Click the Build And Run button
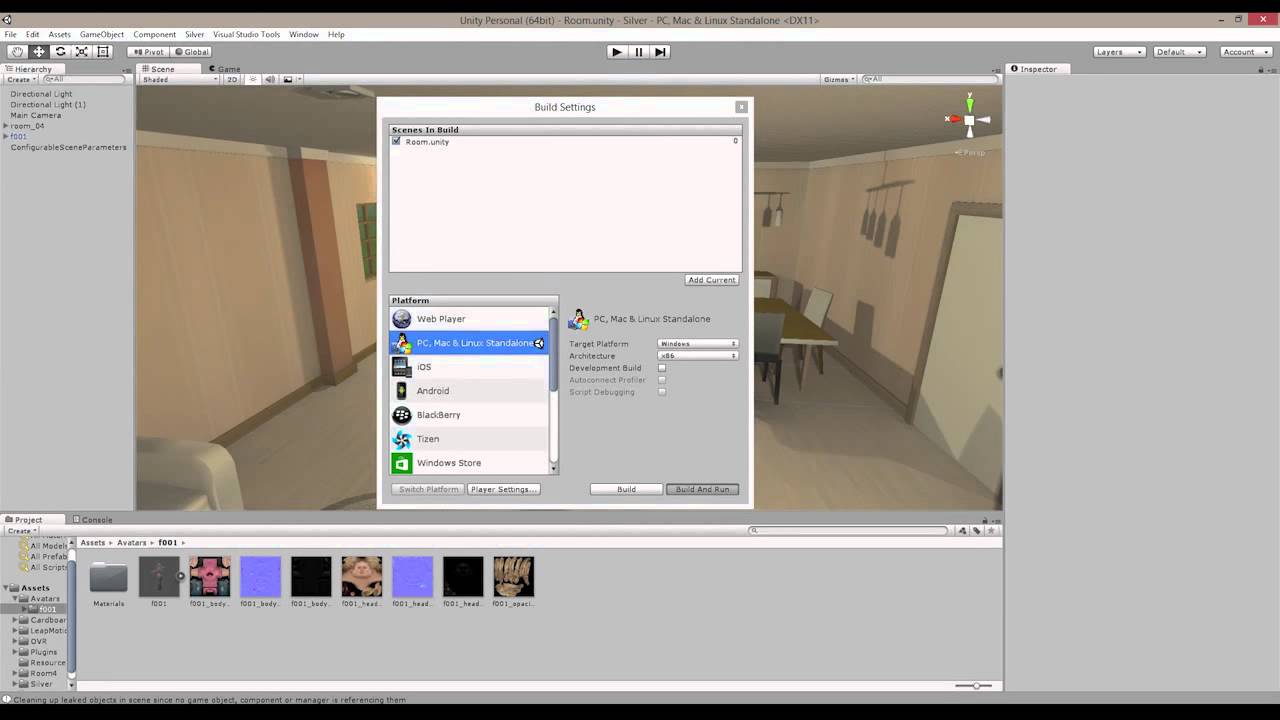The width and height of the screenshot is (1280, 720). (x=702, y=489)
